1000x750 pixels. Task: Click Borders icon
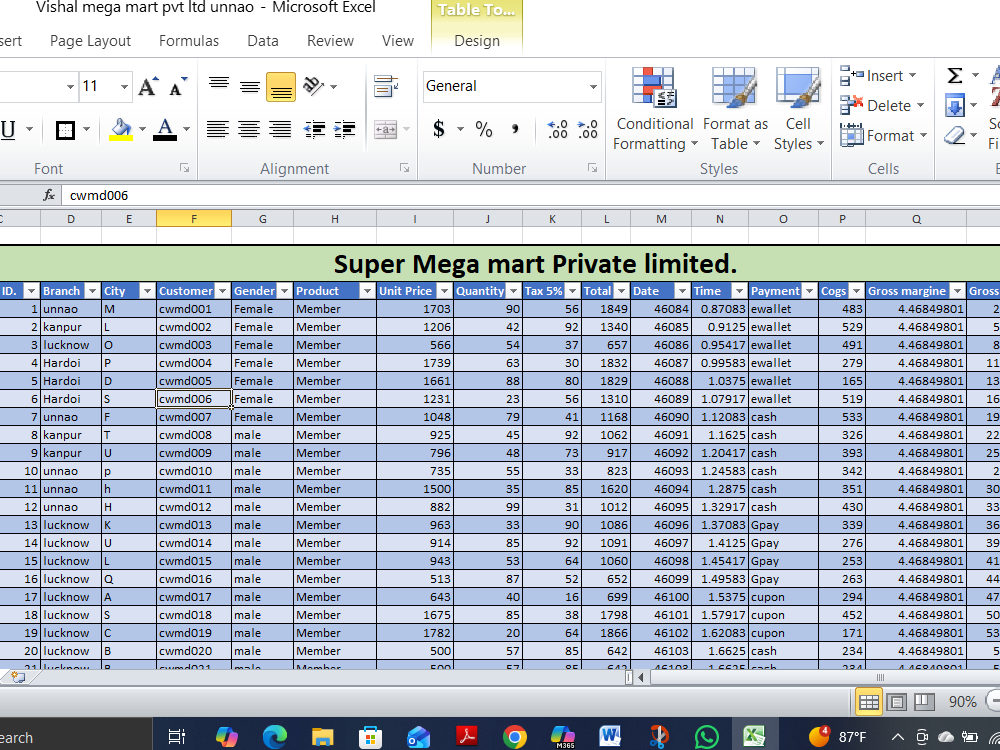[66, 129]
